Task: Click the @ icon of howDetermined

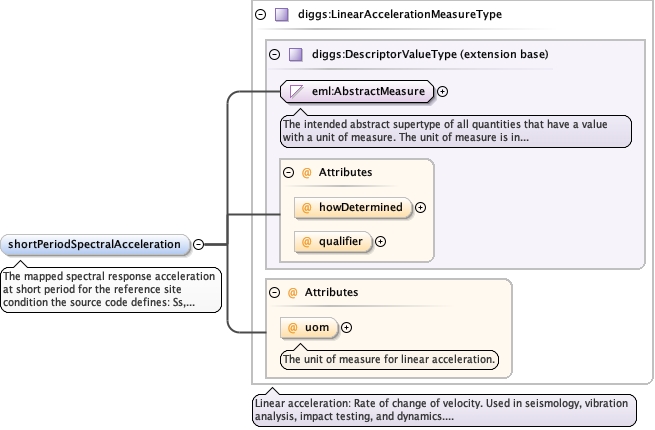Action: pyautogui.click(x=307, y=208)
